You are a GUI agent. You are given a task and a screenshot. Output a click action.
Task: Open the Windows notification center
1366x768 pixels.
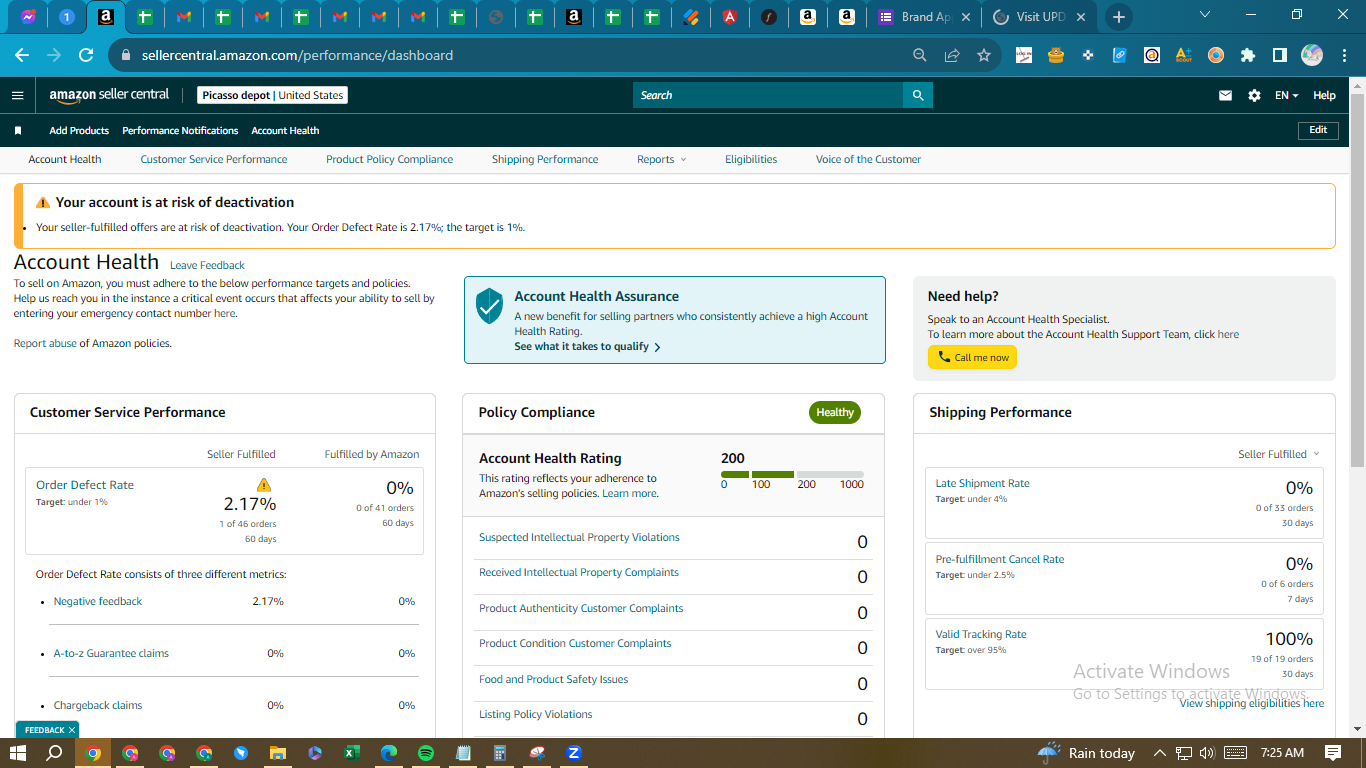[1333, 753]
